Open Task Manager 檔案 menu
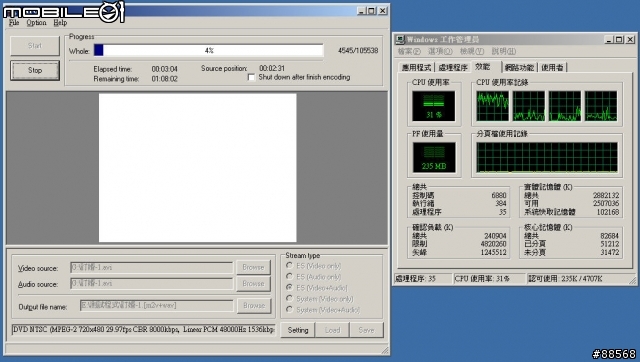The height and width of the screenshot is (362, 640). (x=409, y=51)
